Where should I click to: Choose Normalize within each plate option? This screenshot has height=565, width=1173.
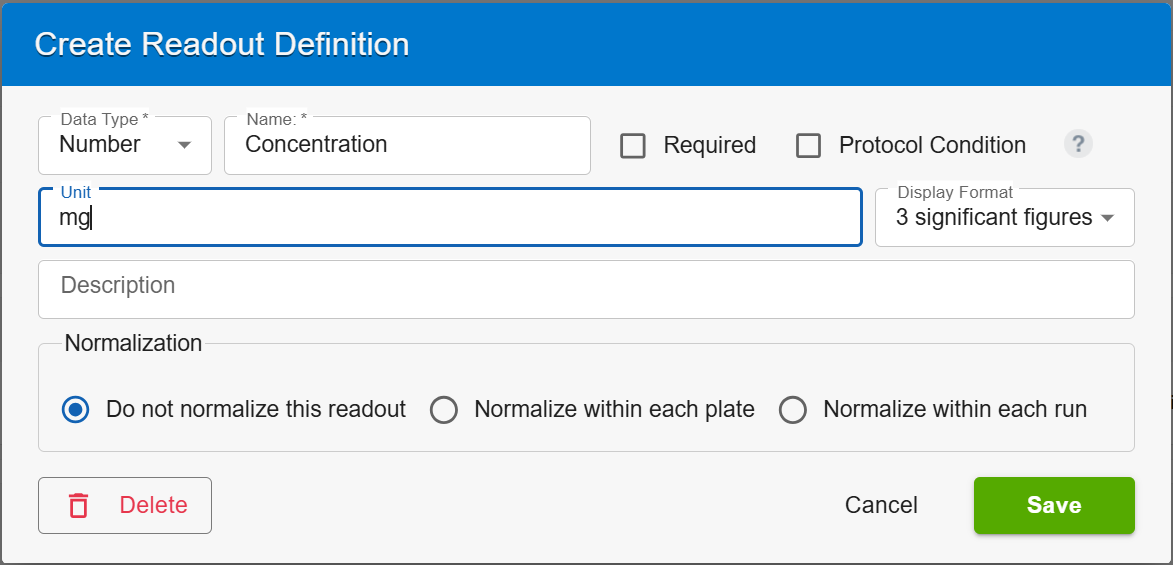click(x=444, y=410)
